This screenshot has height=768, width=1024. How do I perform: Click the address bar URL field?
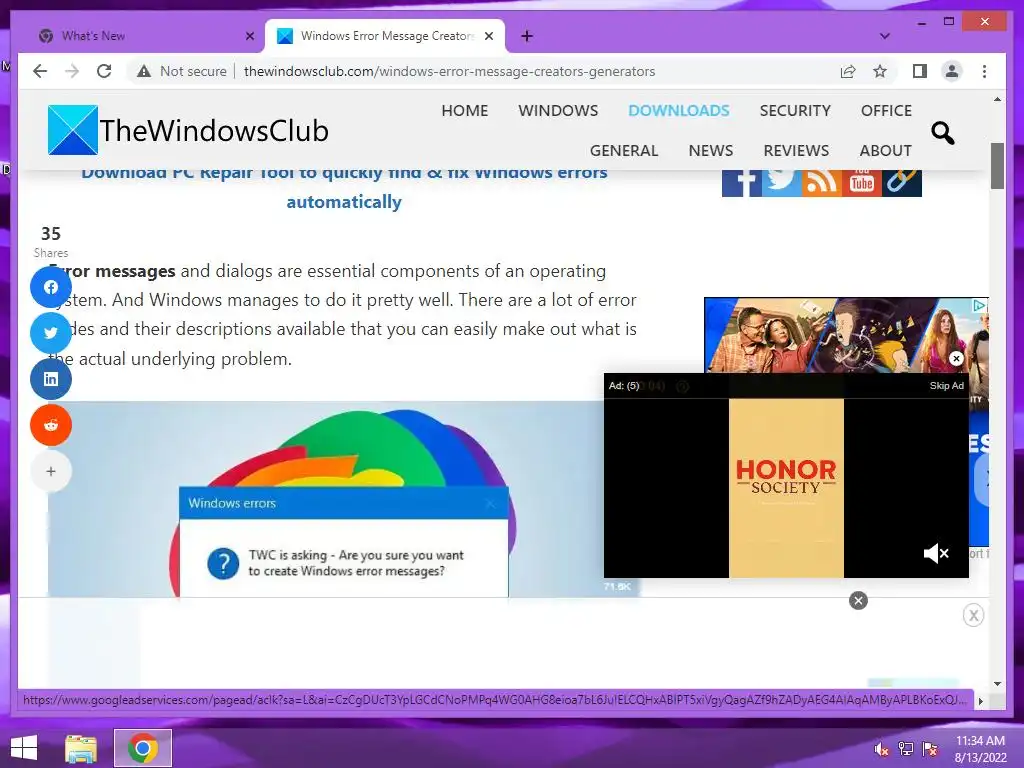coord(449,71)
